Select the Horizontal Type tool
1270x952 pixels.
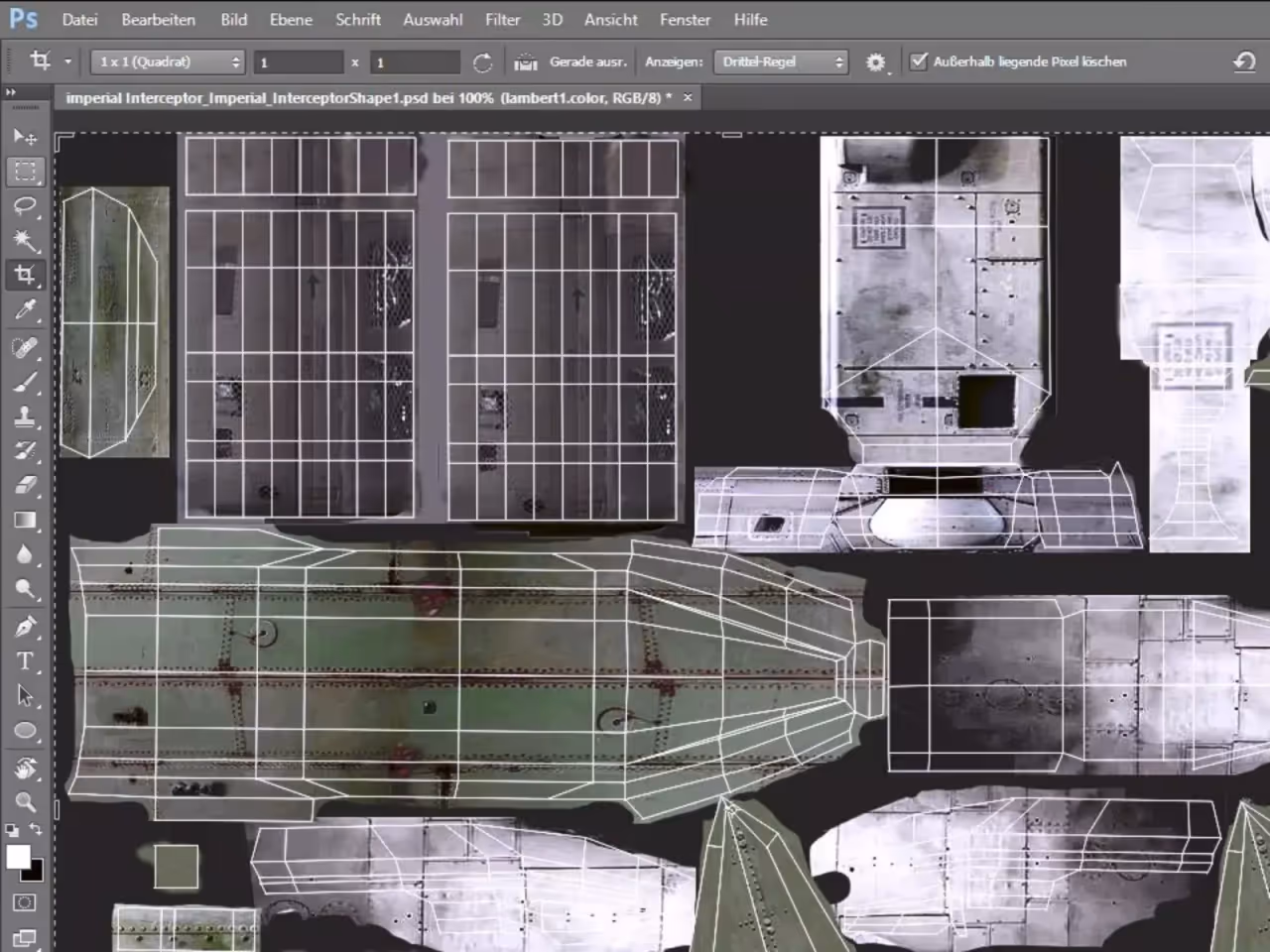25,661
